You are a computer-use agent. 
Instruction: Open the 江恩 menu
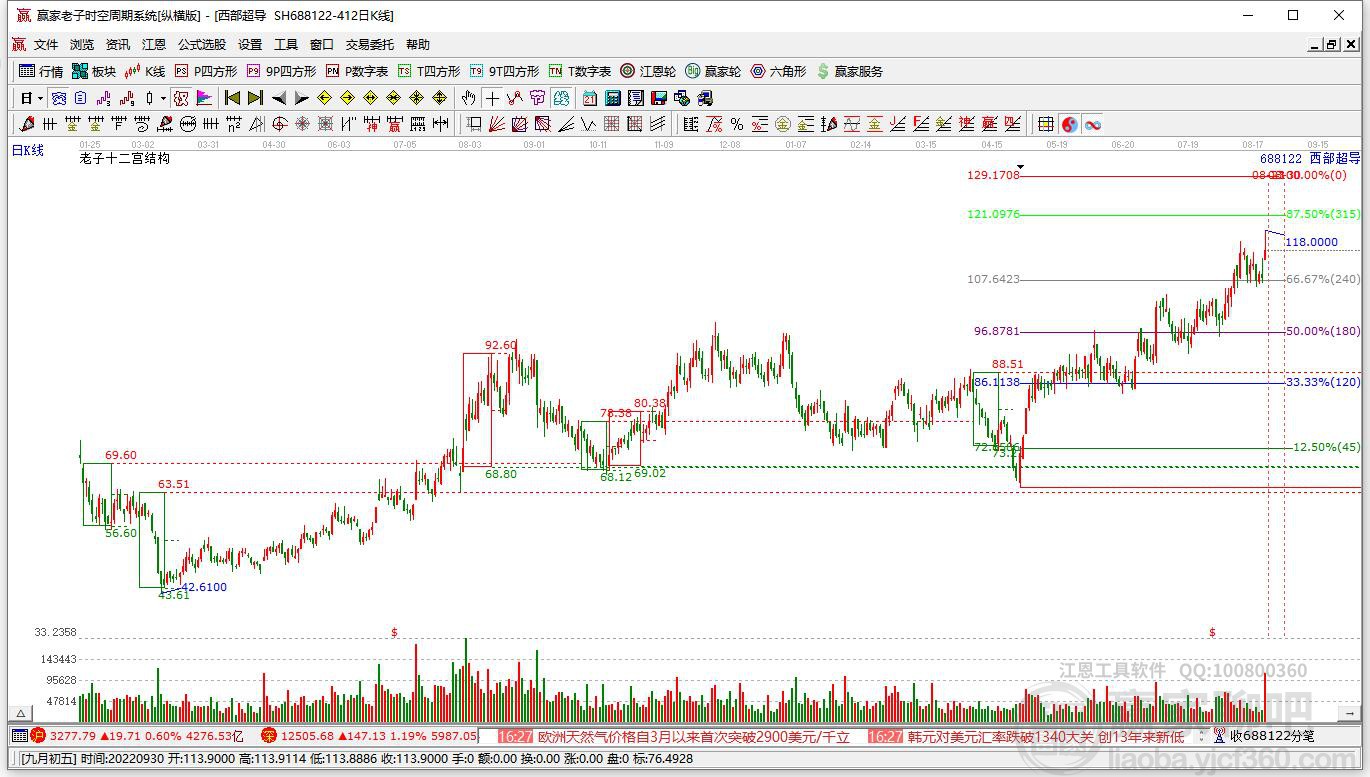point(154,45)
